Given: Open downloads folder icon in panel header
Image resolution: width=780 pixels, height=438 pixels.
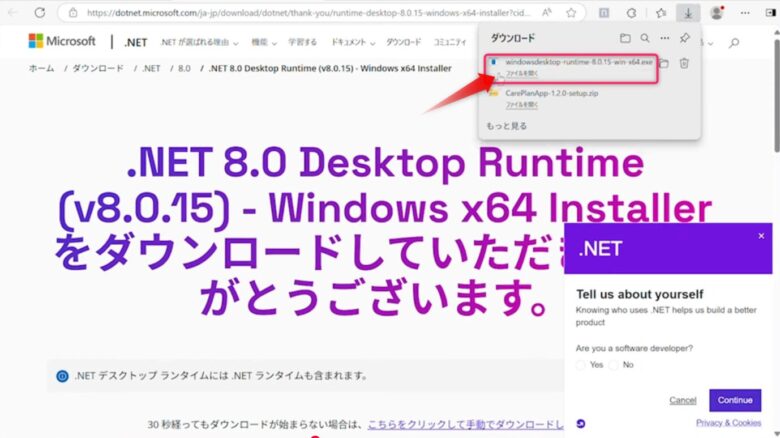Looking at the screenshot, I should click(625, 37).
